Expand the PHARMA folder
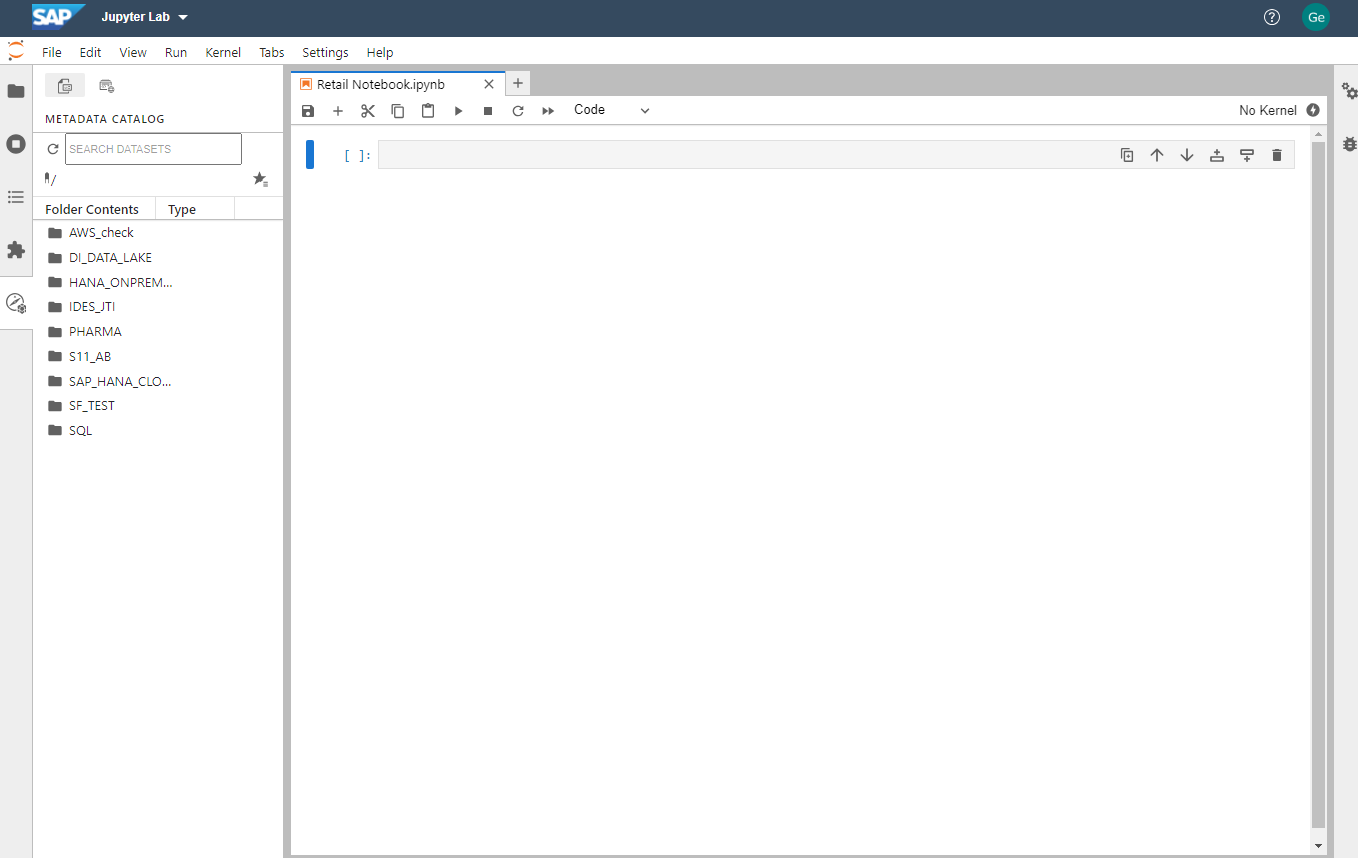This screenshot has width=1358, height=858. click(95, 332)
